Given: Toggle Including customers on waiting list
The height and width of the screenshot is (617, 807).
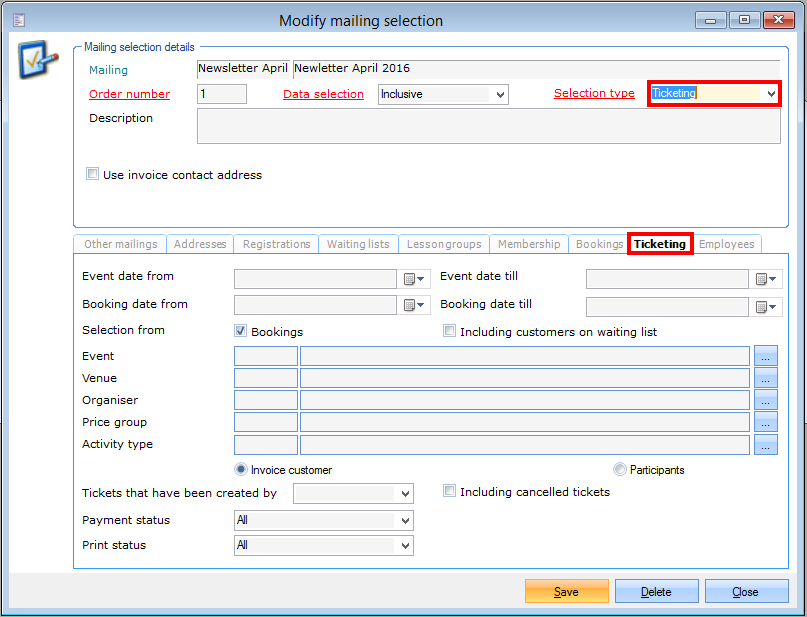Looking at the screenshot, I should 450,331.
